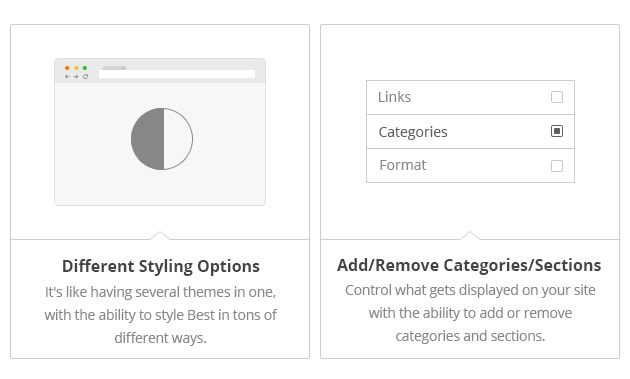Viewport: 630px width, 379px height.
Task: Click the forward arrow in the browser mockup
Action: pos(76,76)
